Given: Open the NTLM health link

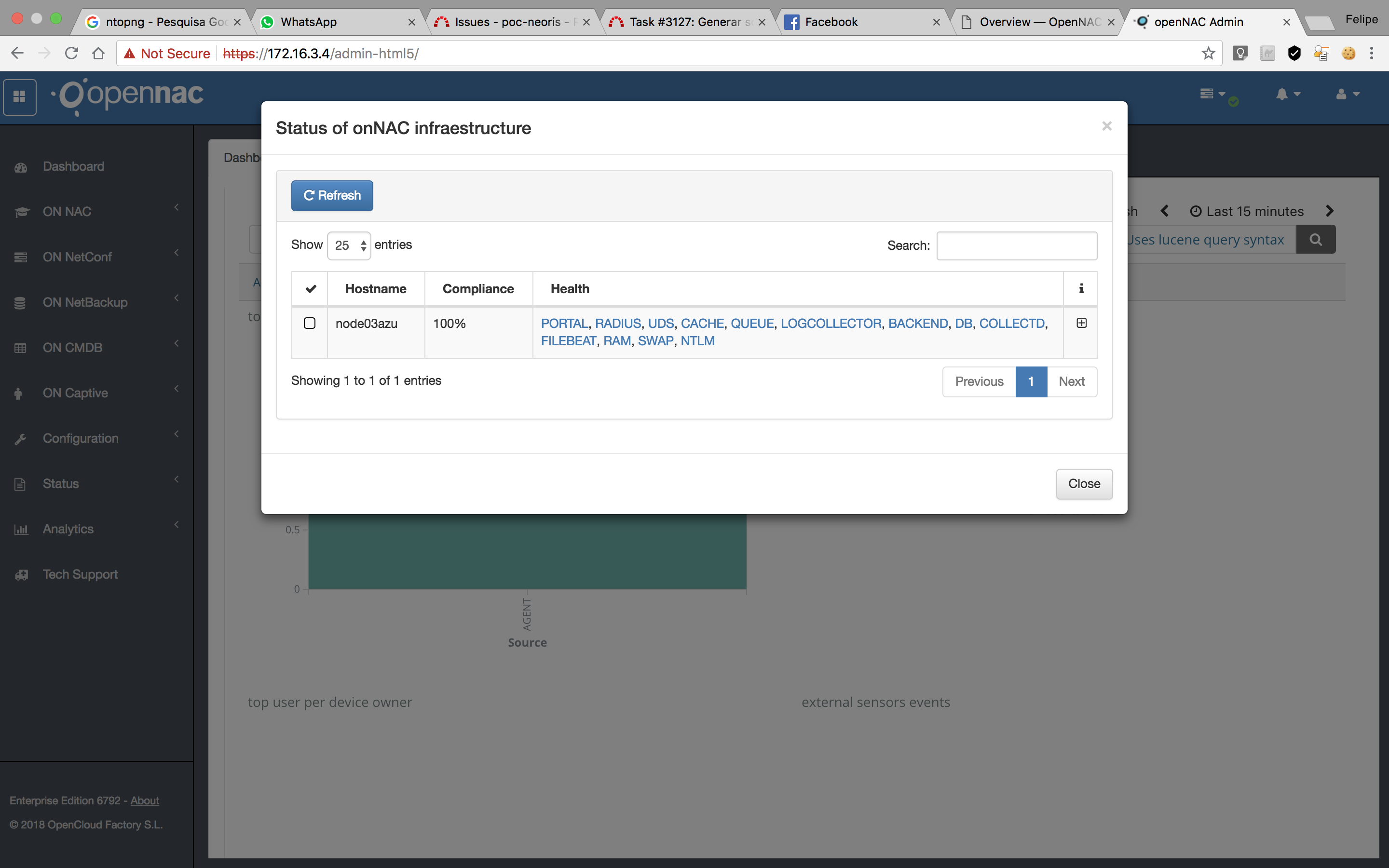Looking at the screenshot, I should coord(697,341).
